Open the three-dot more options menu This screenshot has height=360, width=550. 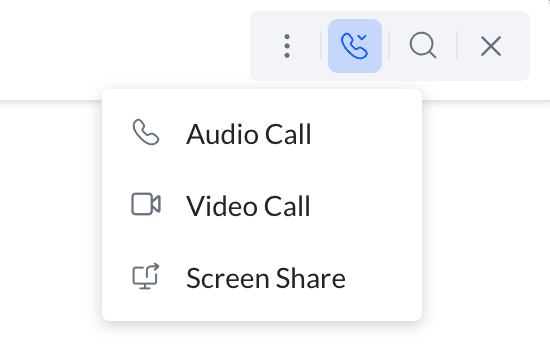tap(287, 46)
